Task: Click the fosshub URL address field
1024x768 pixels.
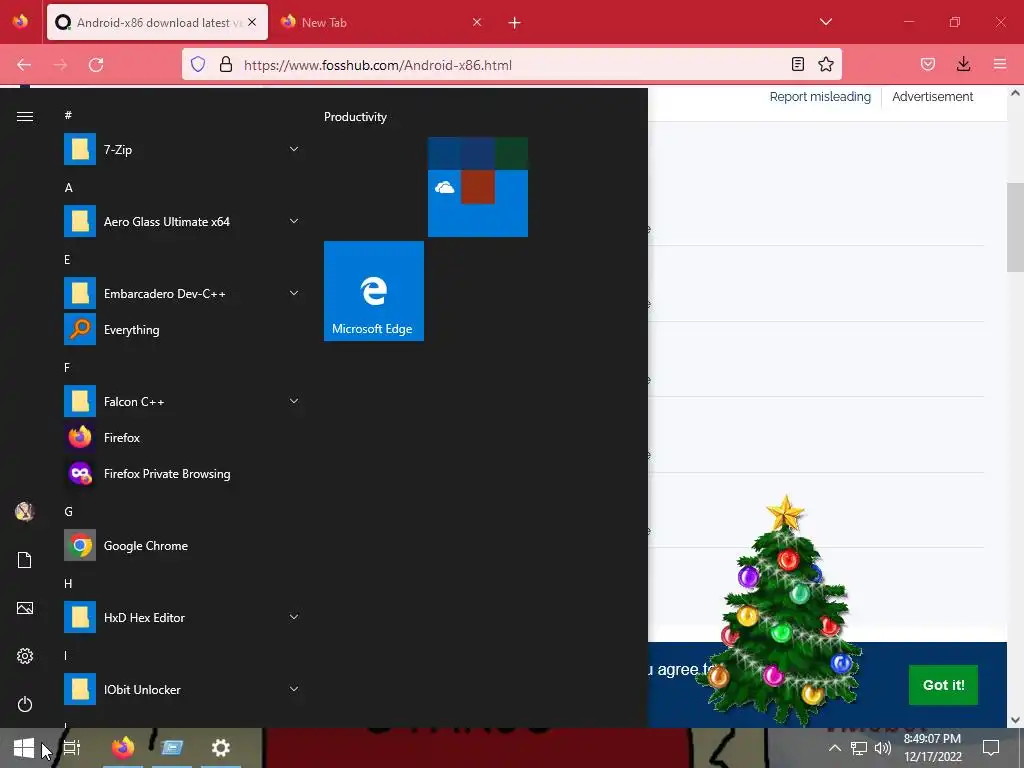Action: [x=512, y=65]
